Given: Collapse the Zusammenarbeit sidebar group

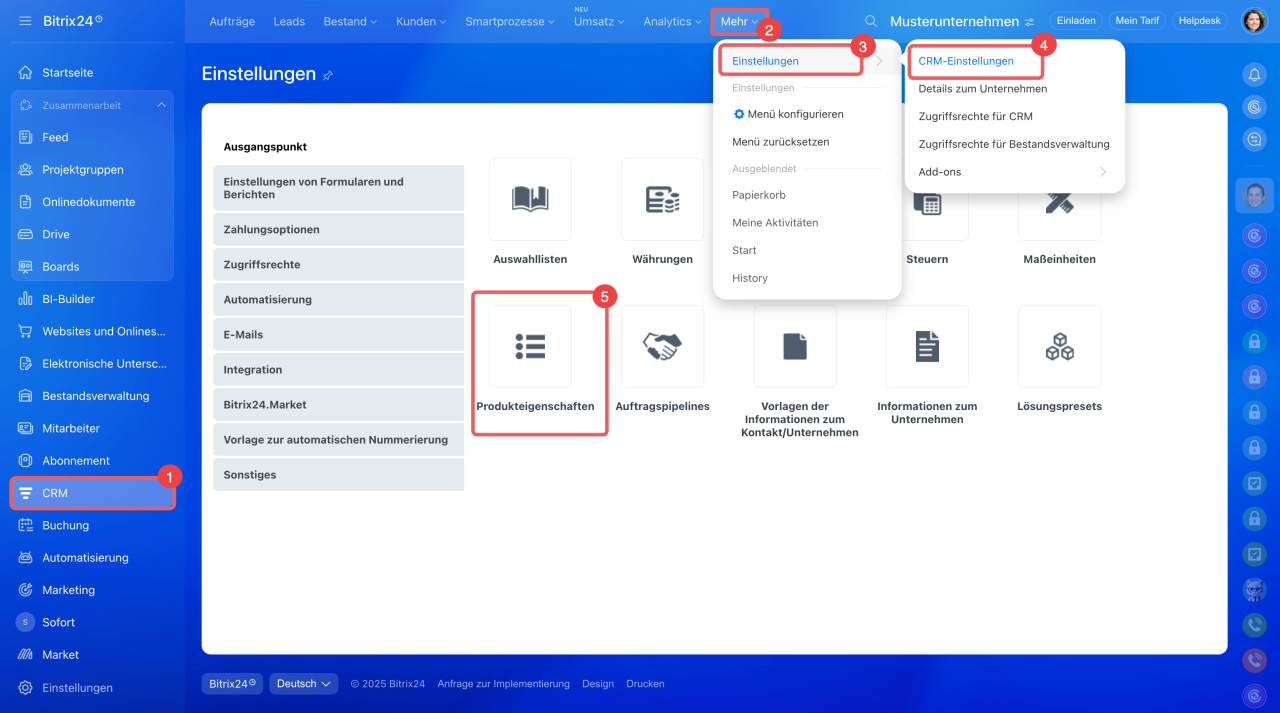Looking at the screenshot, I should click(161, 105).
